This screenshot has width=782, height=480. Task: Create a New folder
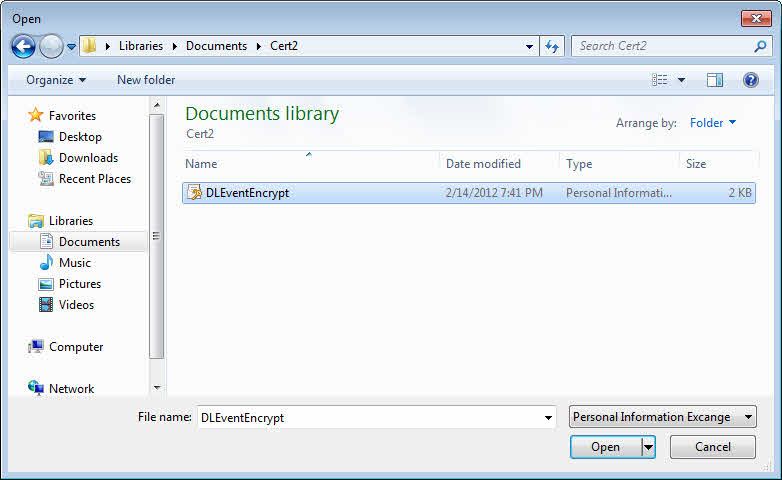pos(146,80)
